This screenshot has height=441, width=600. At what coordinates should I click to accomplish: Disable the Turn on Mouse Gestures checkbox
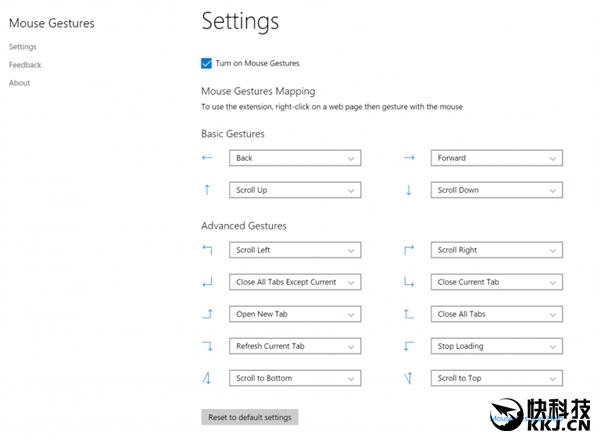[206, 63]
